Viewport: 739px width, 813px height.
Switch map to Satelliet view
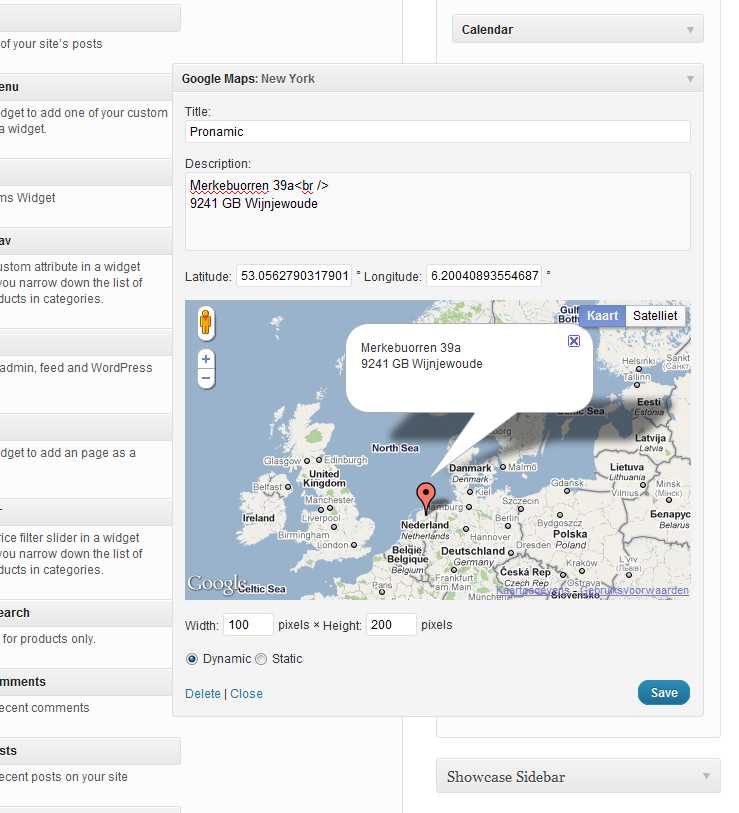(655, 316)
